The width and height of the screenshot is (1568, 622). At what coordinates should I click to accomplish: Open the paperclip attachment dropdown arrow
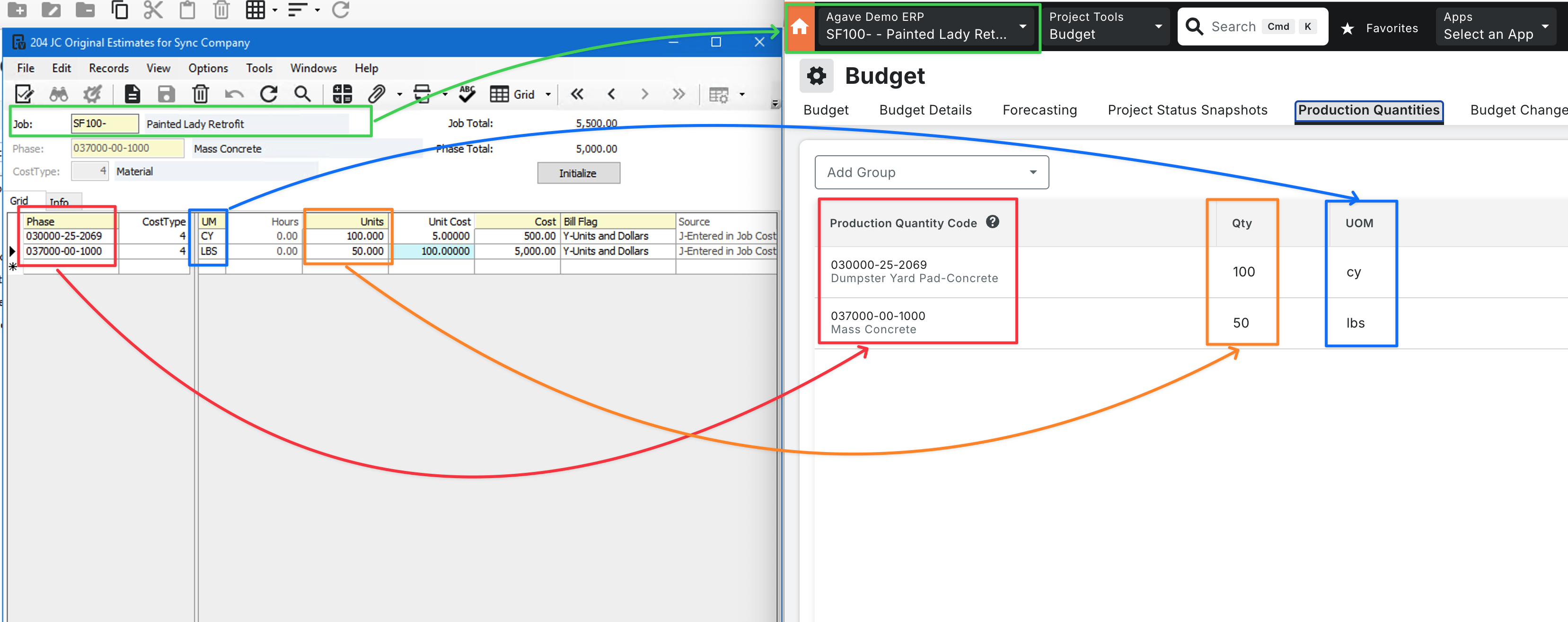click(x=399, y=94)
